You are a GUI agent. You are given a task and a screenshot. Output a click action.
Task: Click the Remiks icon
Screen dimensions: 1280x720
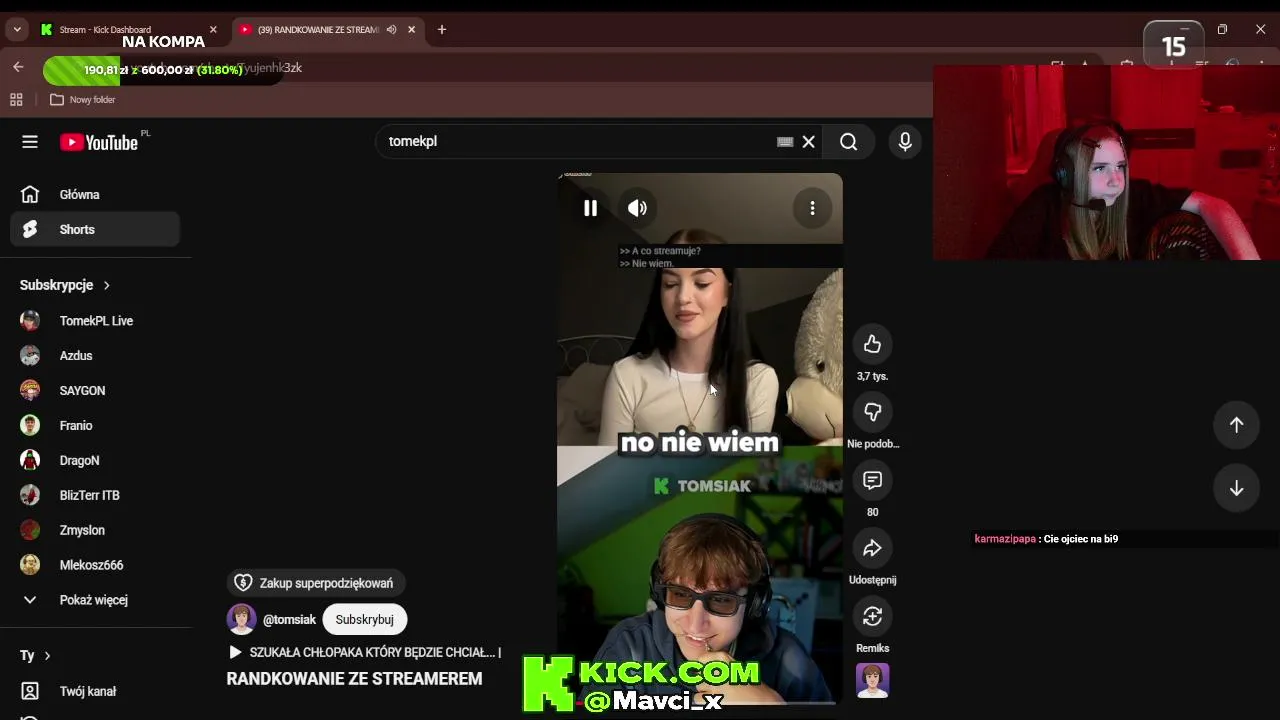pyautogui.click(x=872, y=616)
